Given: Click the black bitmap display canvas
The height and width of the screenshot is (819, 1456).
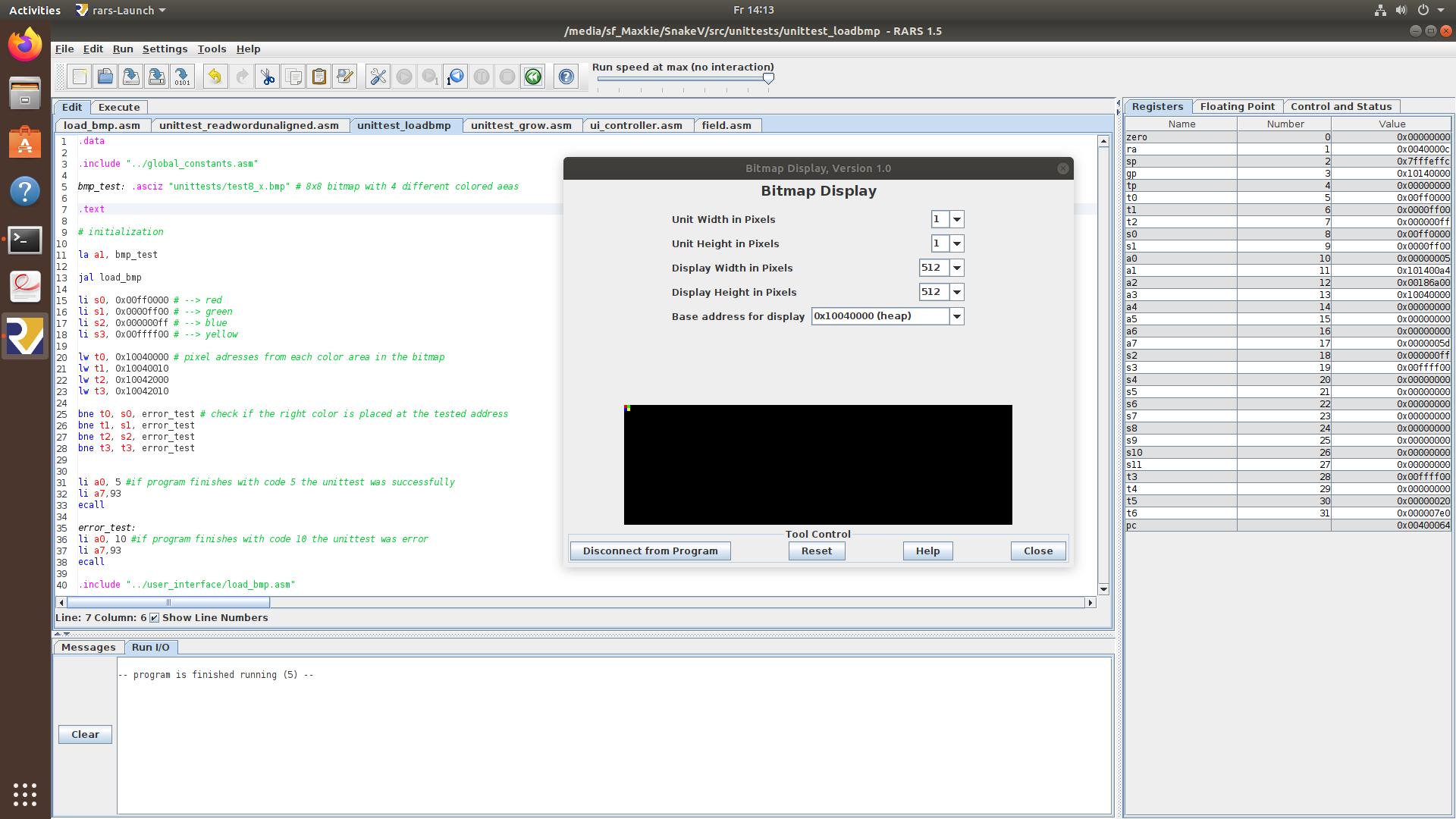Looking at the screenshot, I should [817, 465].
